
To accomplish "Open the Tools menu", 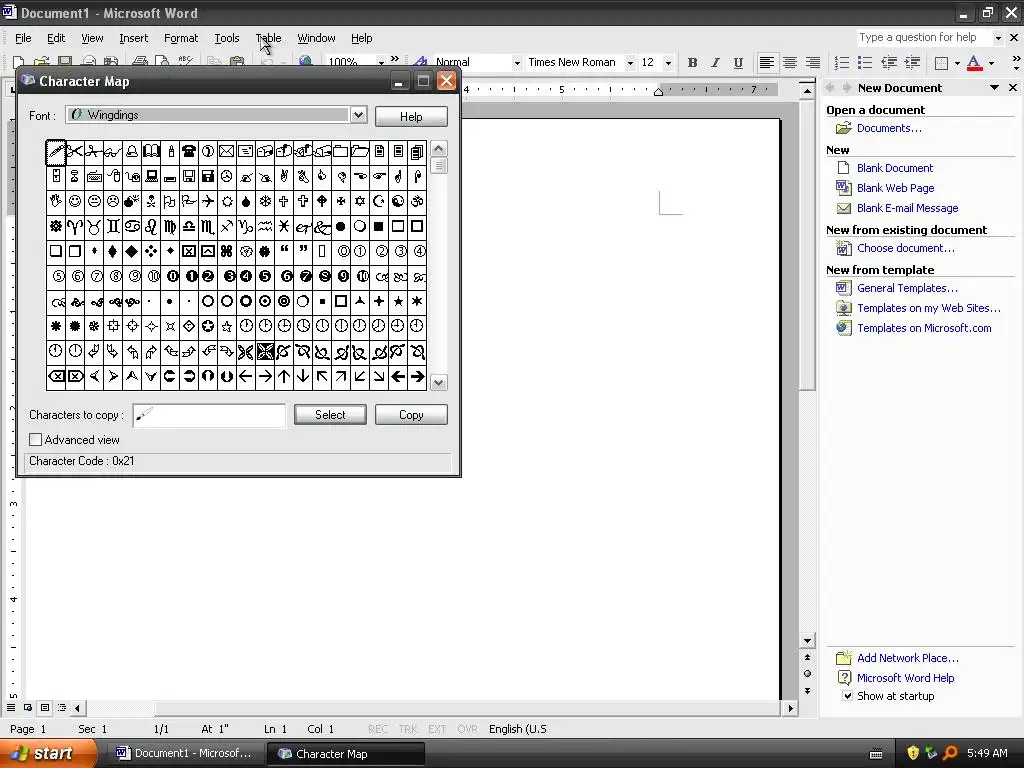I will tap(227, 38).
